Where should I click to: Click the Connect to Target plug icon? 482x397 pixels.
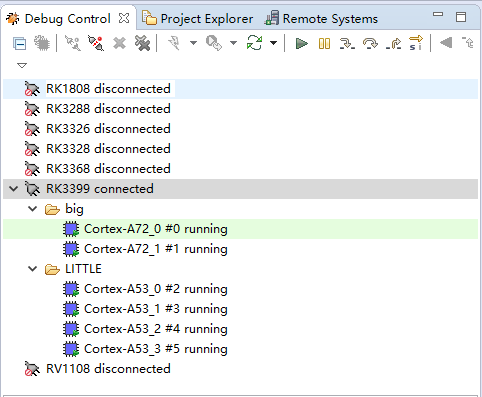[x=73, y=43]
